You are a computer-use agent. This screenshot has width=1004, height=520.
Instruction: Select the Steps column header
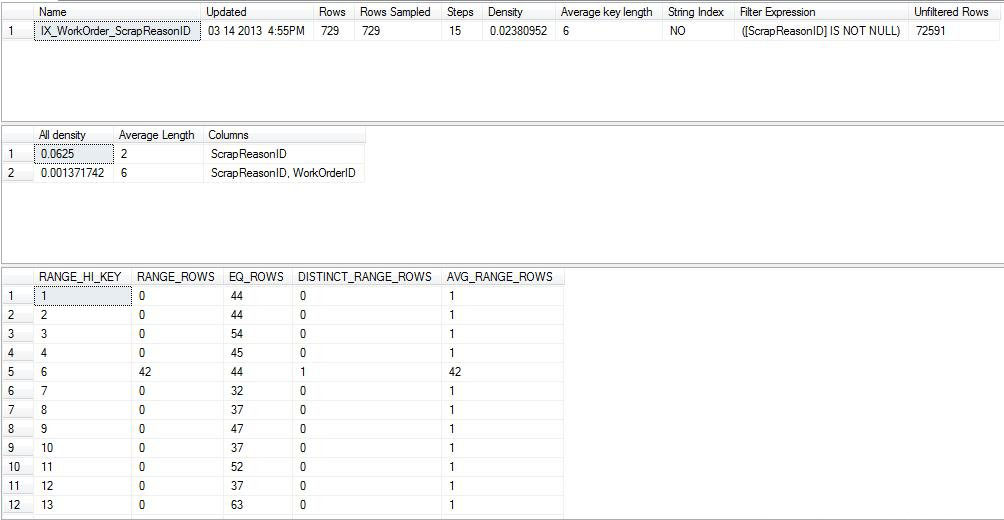(x=462, y=12)
